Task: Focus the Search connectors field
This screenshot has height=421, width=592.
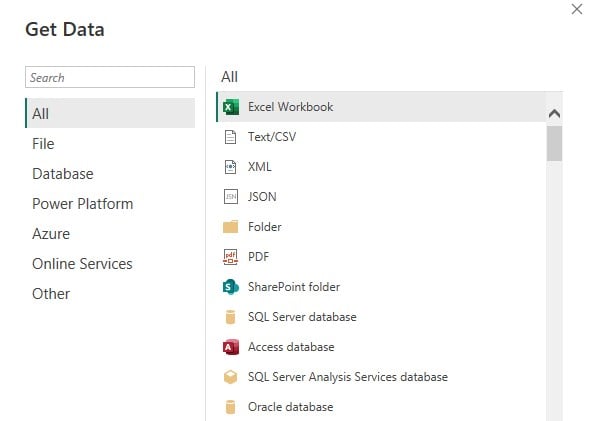Action: 110,77
